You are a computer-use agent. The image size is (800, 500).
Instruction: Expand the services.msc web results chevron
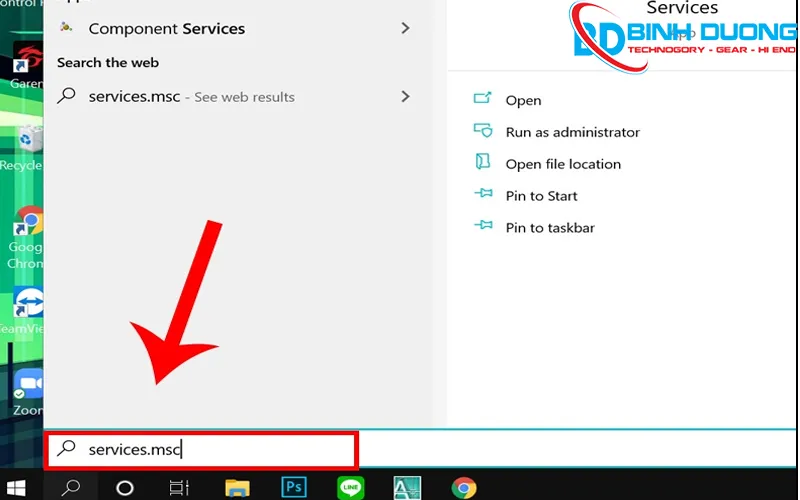pyautogui.click(x=406, y=96)
